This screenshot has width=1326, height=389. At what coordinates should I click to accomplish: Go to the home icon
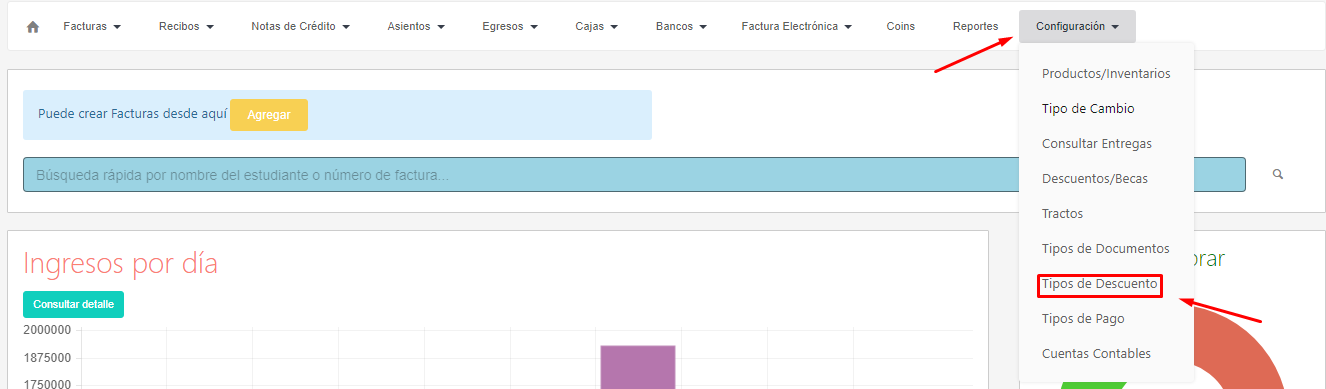pyautogui.click(x=33, y=27)
